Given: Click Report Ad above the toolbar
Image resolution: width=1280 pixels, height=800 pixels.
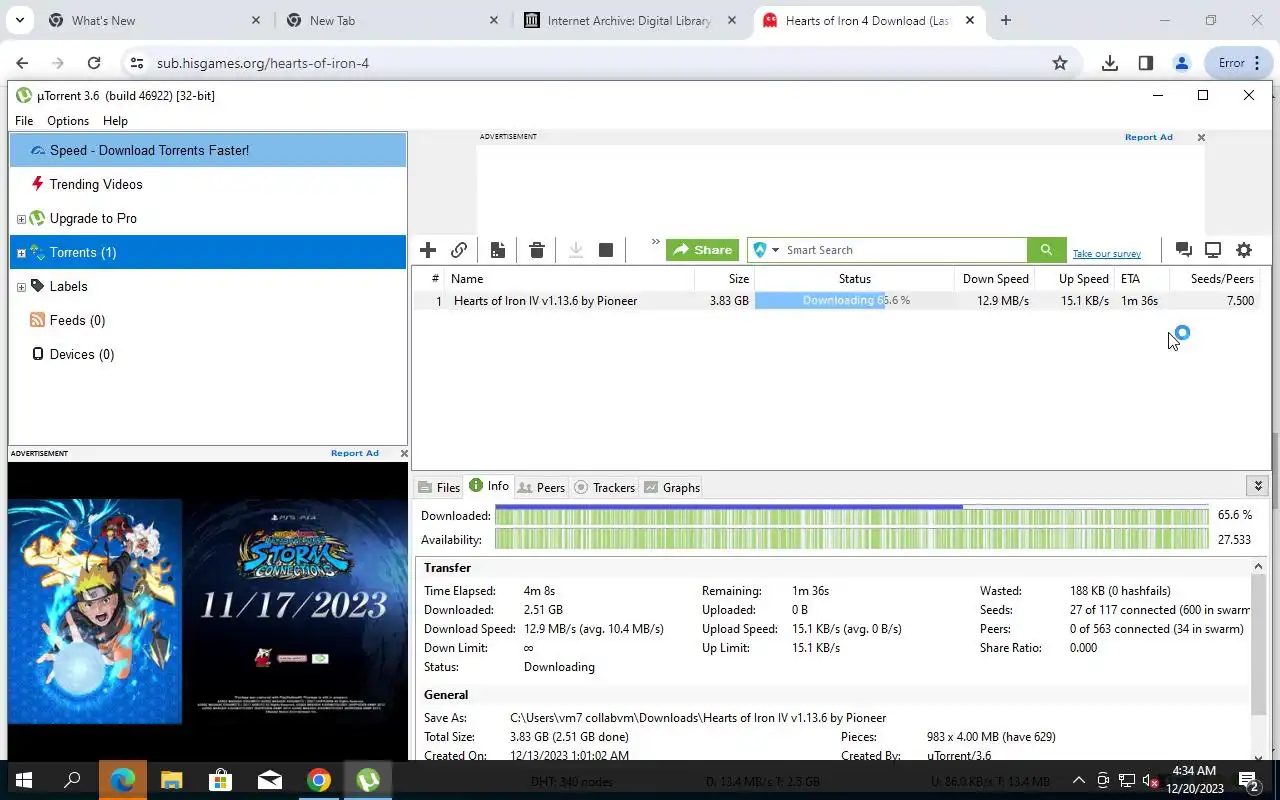Looking at the screenshot, I should tap(1148, 137).
